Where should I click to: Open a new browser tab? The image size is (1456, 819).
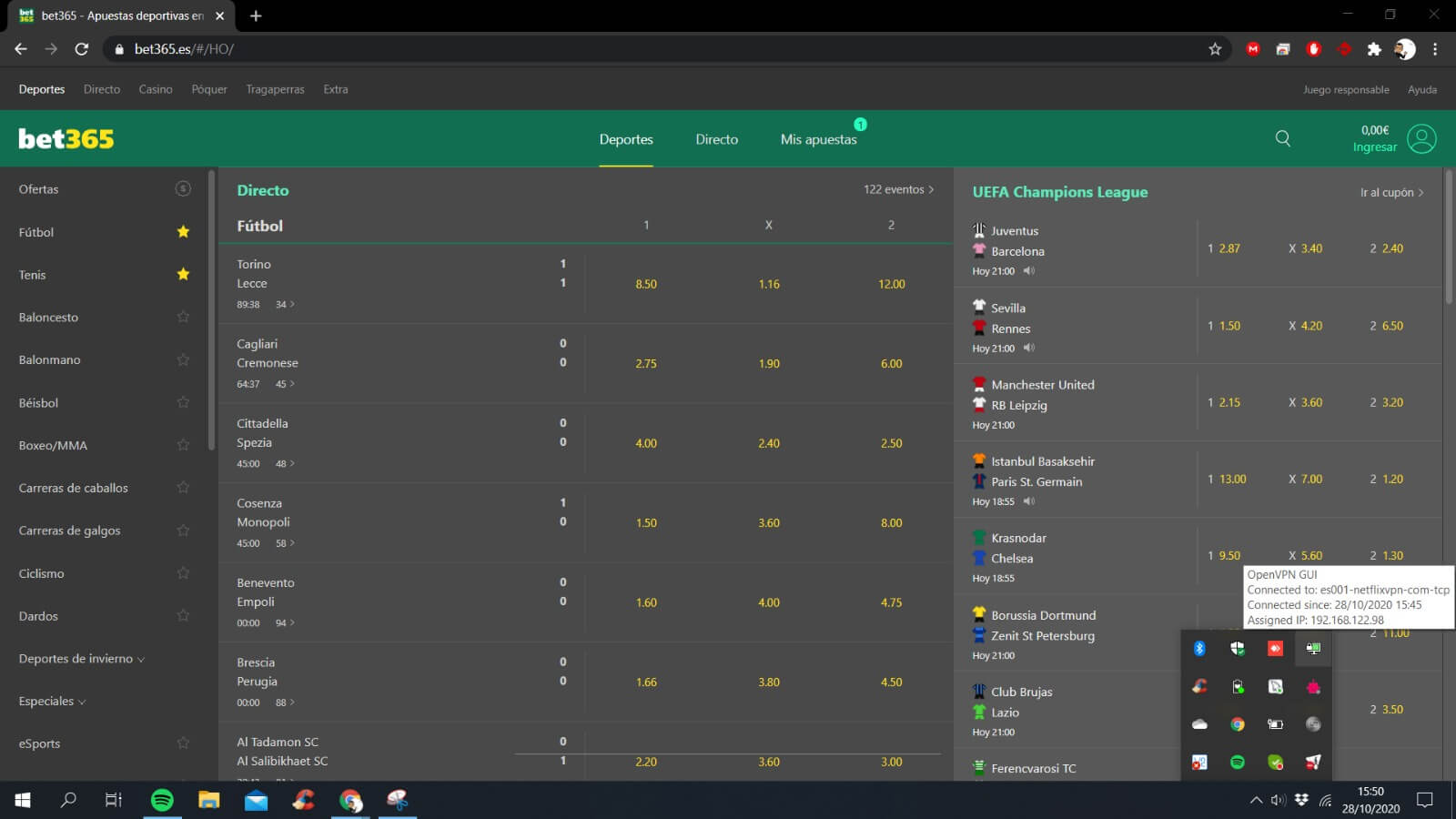click(256, 15)
